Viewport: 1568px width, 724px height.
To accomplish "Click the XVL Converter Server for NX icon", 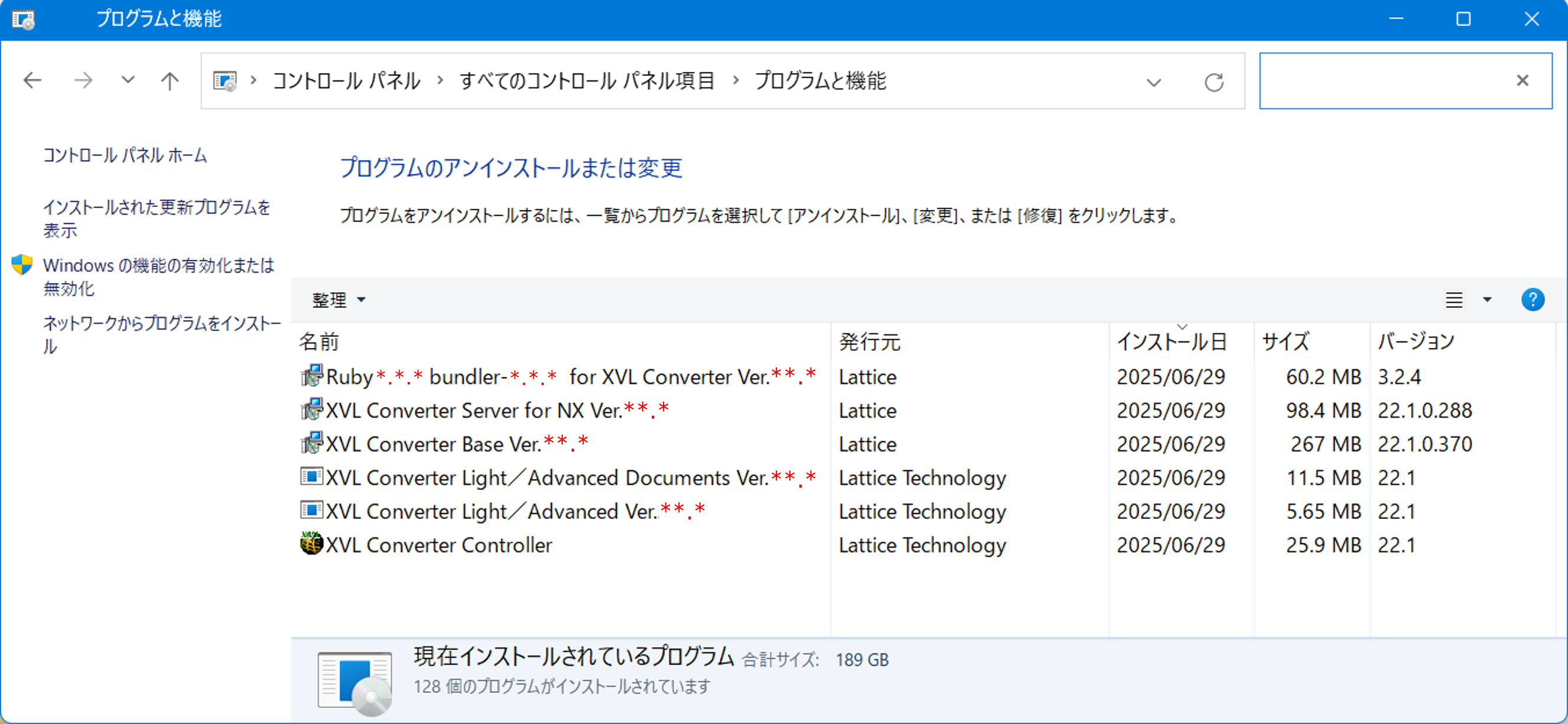I will tap(311, 409).
